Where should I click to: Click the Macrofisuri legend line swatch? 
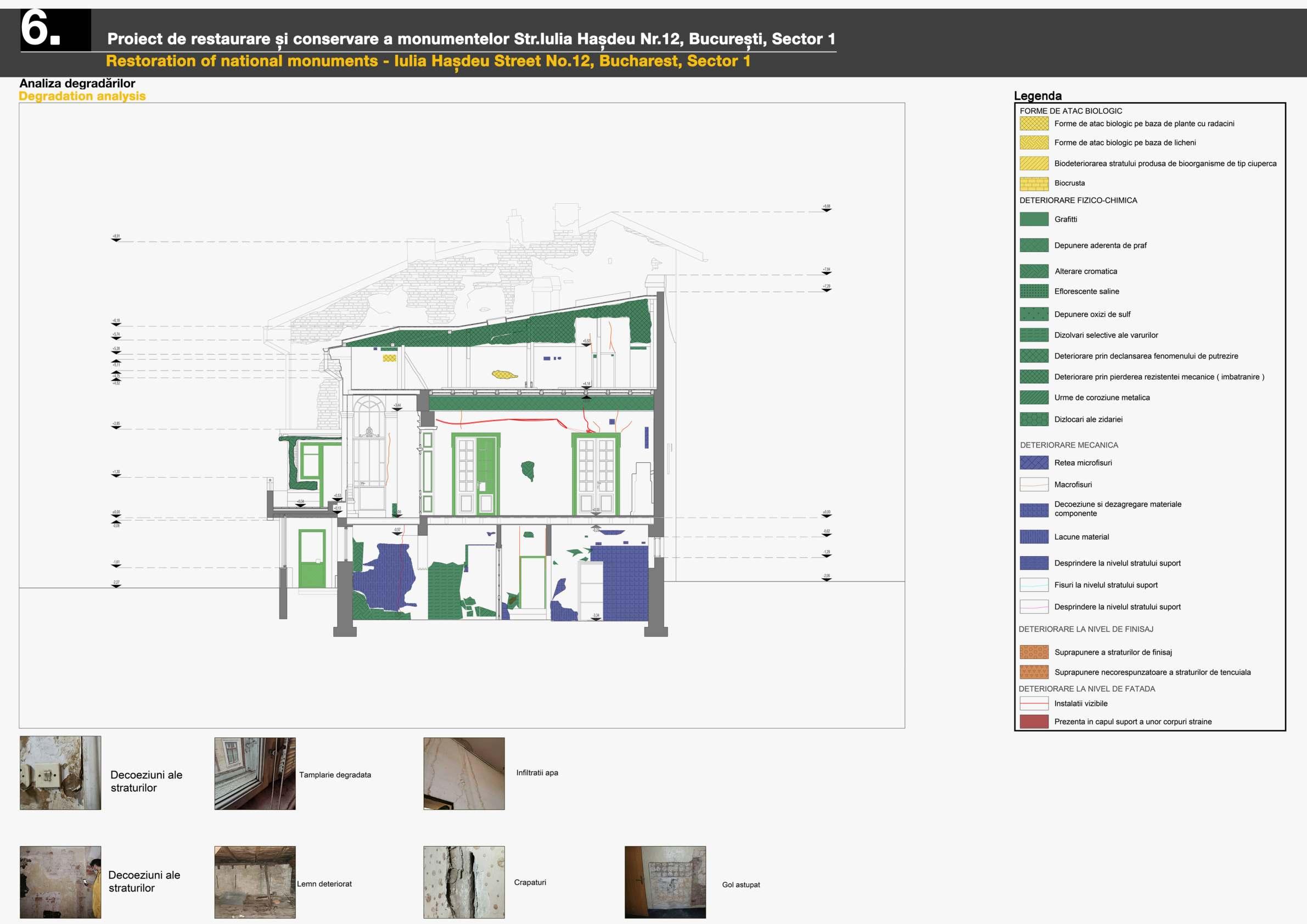click(x=1034, y=484)
